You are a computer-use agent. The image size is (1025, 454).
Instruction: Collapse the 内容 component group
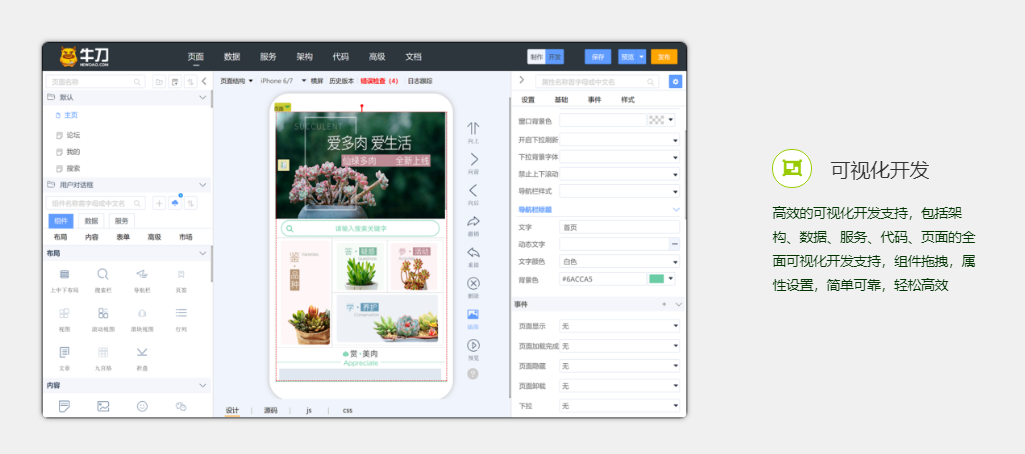[x=203, y=385]
